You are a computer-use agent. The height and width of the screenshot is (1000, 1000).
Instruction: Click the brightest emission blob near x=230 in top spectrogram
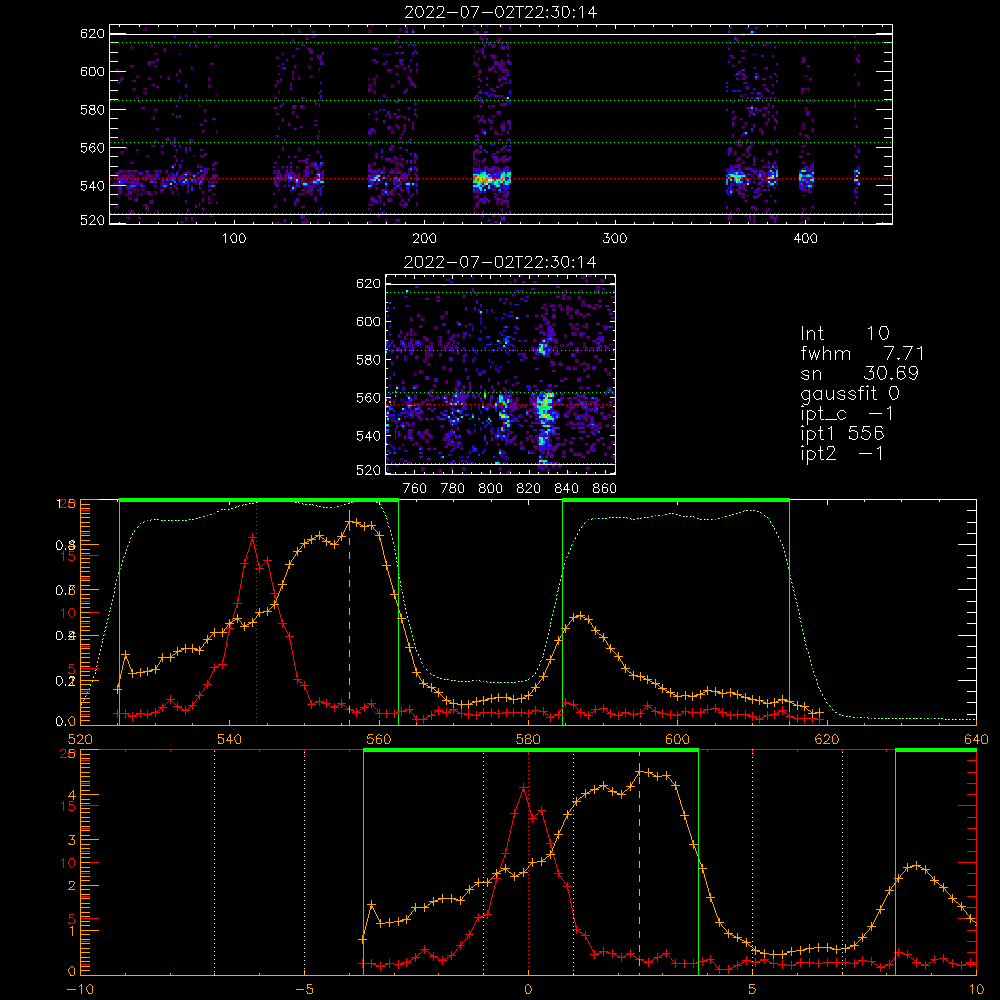tap(484, 180)
